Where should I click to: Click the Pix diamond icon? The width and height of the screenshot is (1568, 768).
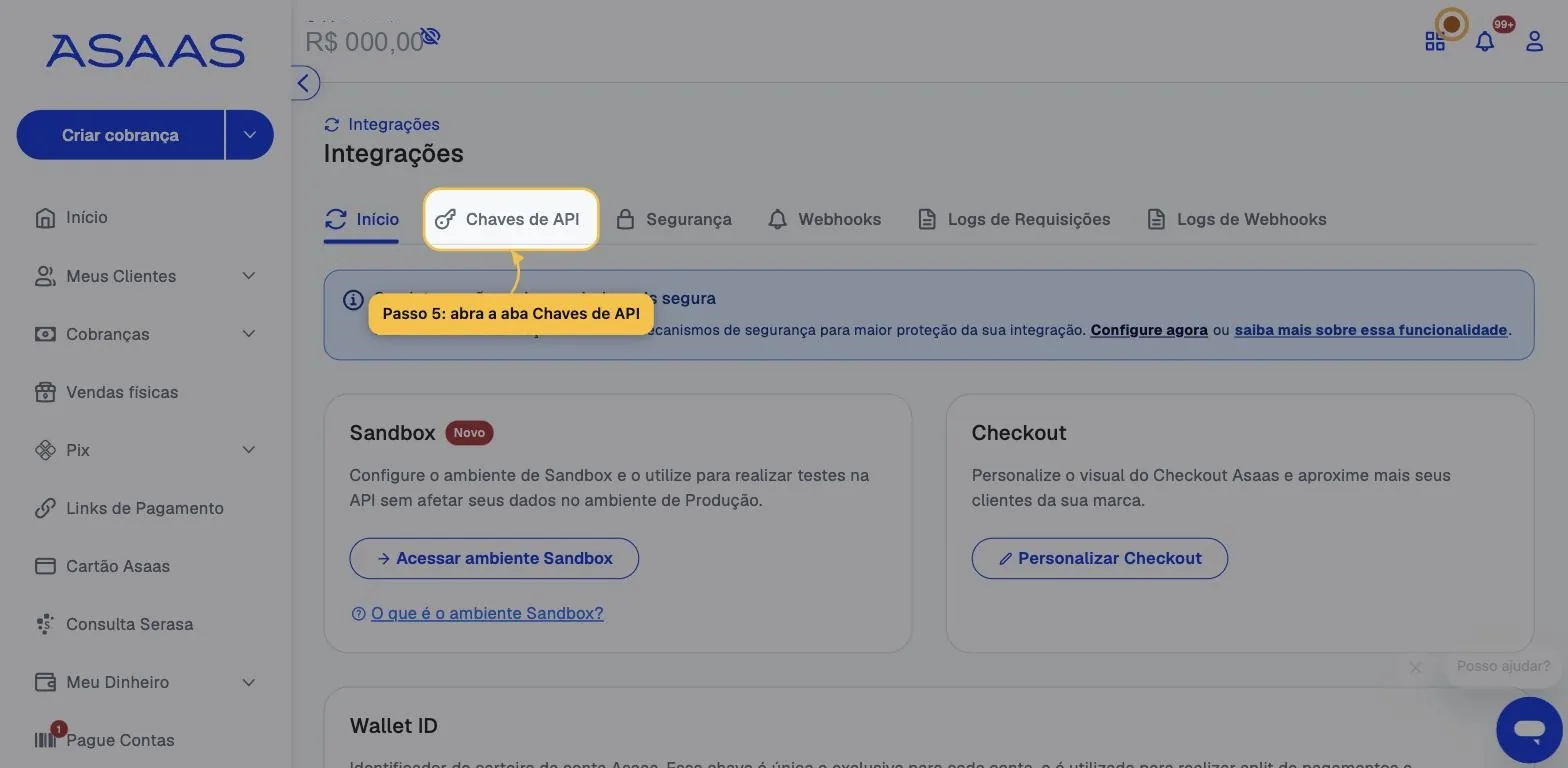pyautogui.click(x=45, y=450)
